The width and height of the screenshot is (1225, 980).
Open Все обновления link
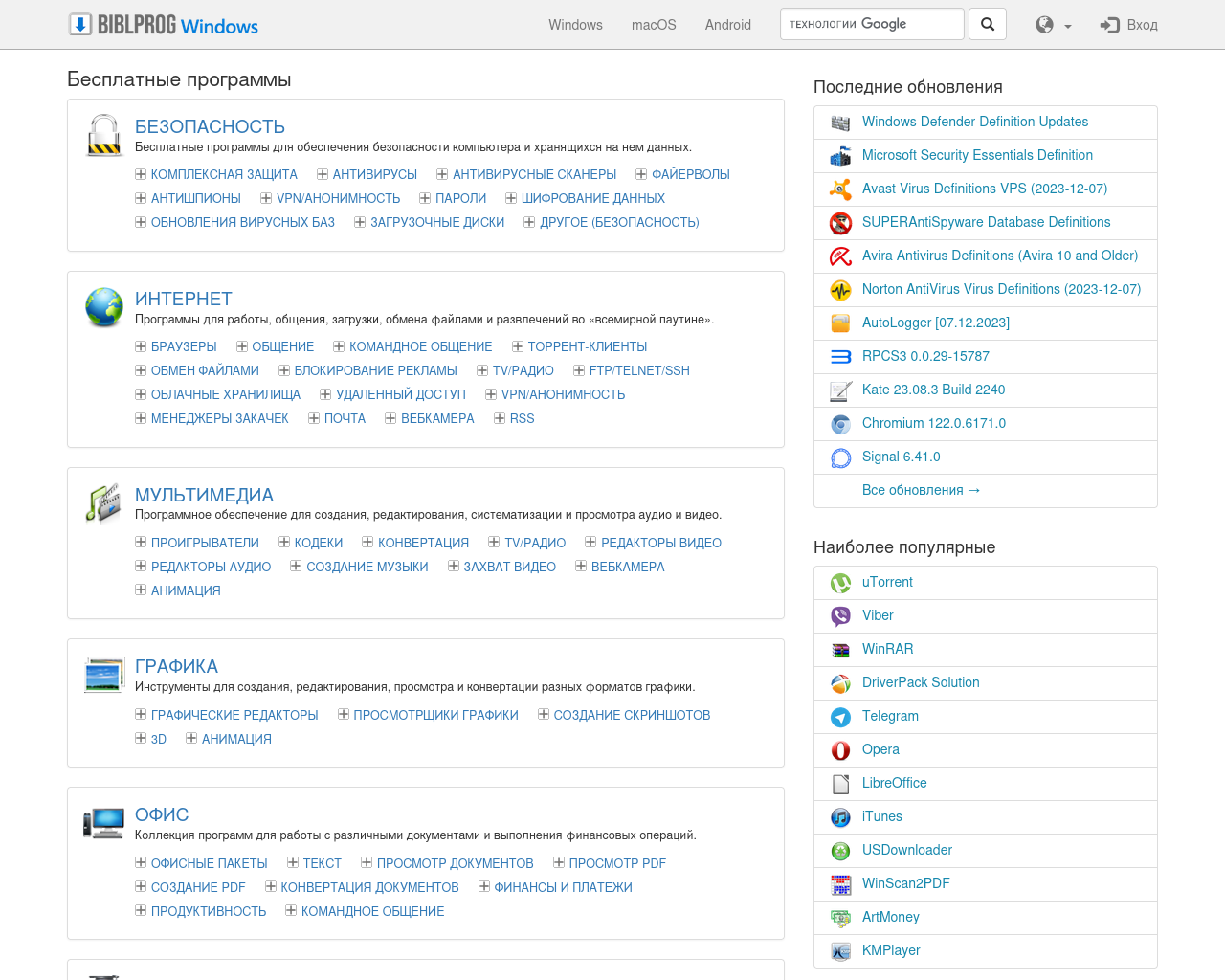coord(921,490)
